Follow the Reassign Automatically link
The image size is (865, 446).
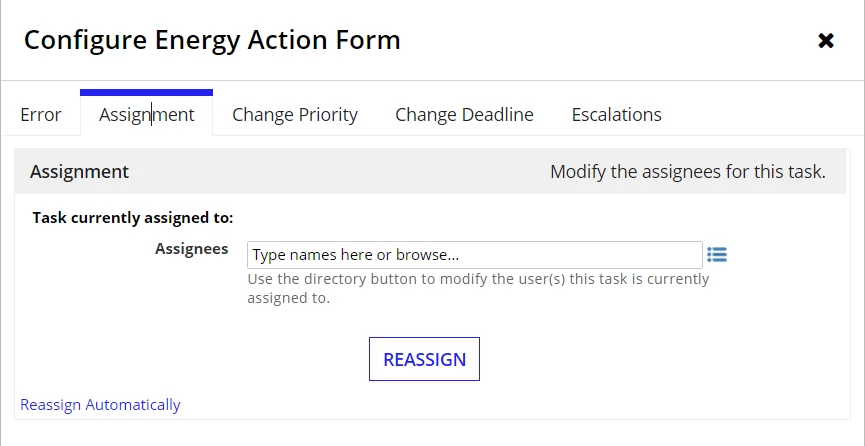pyautogui.click(x=100, y=405)
